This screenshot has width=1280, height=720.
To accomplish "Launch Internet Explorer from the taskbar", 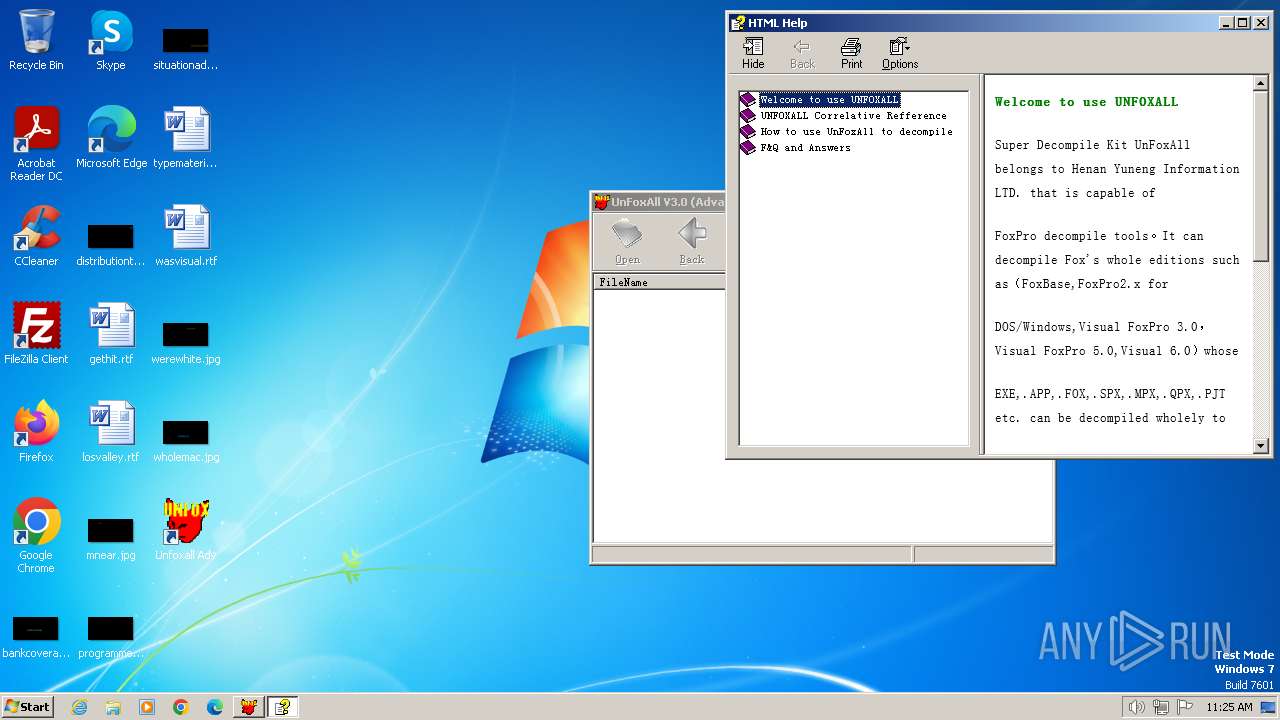I will coord(79,707).
